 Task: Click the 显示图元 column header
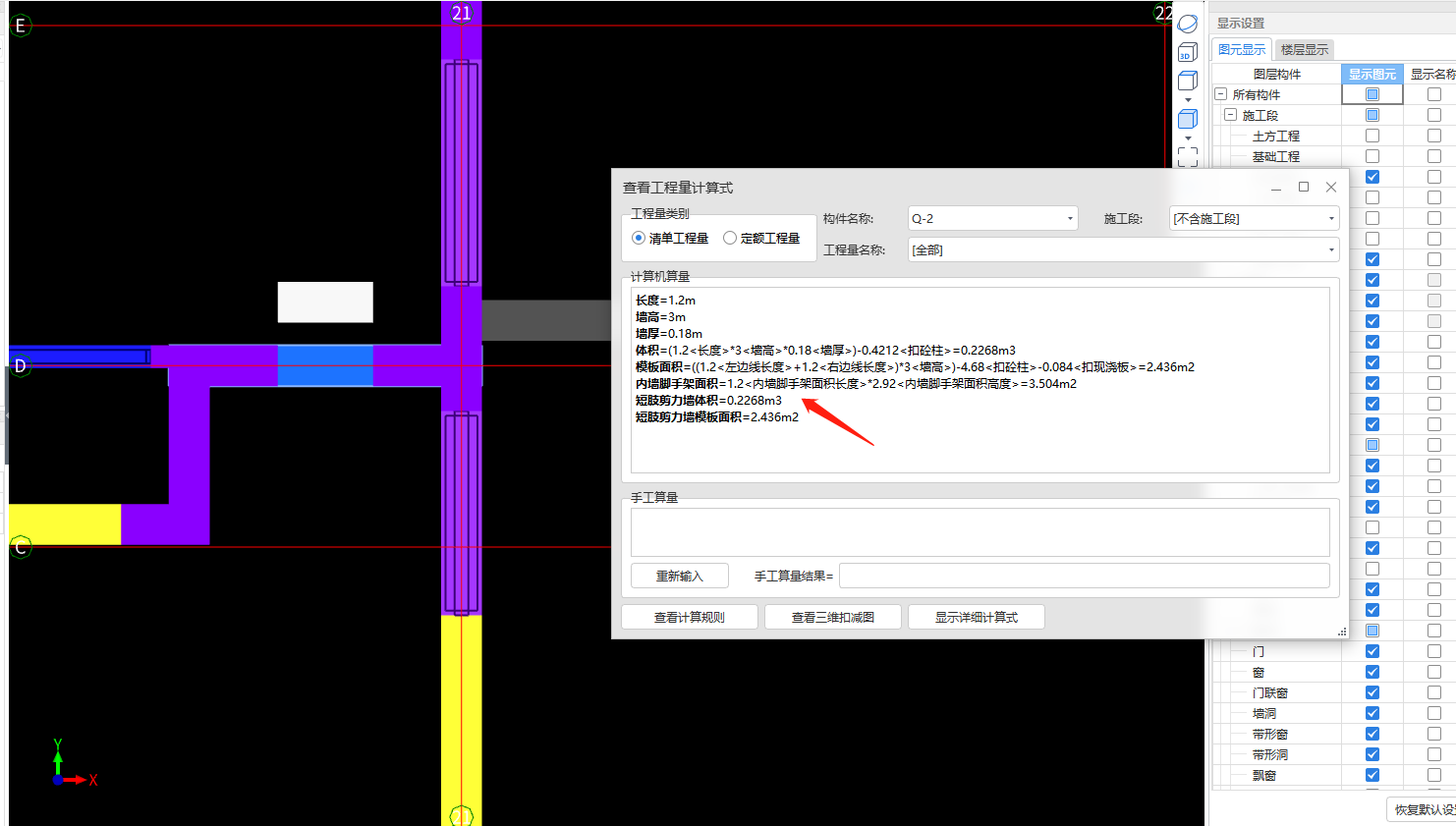(x=1372, y=74)
